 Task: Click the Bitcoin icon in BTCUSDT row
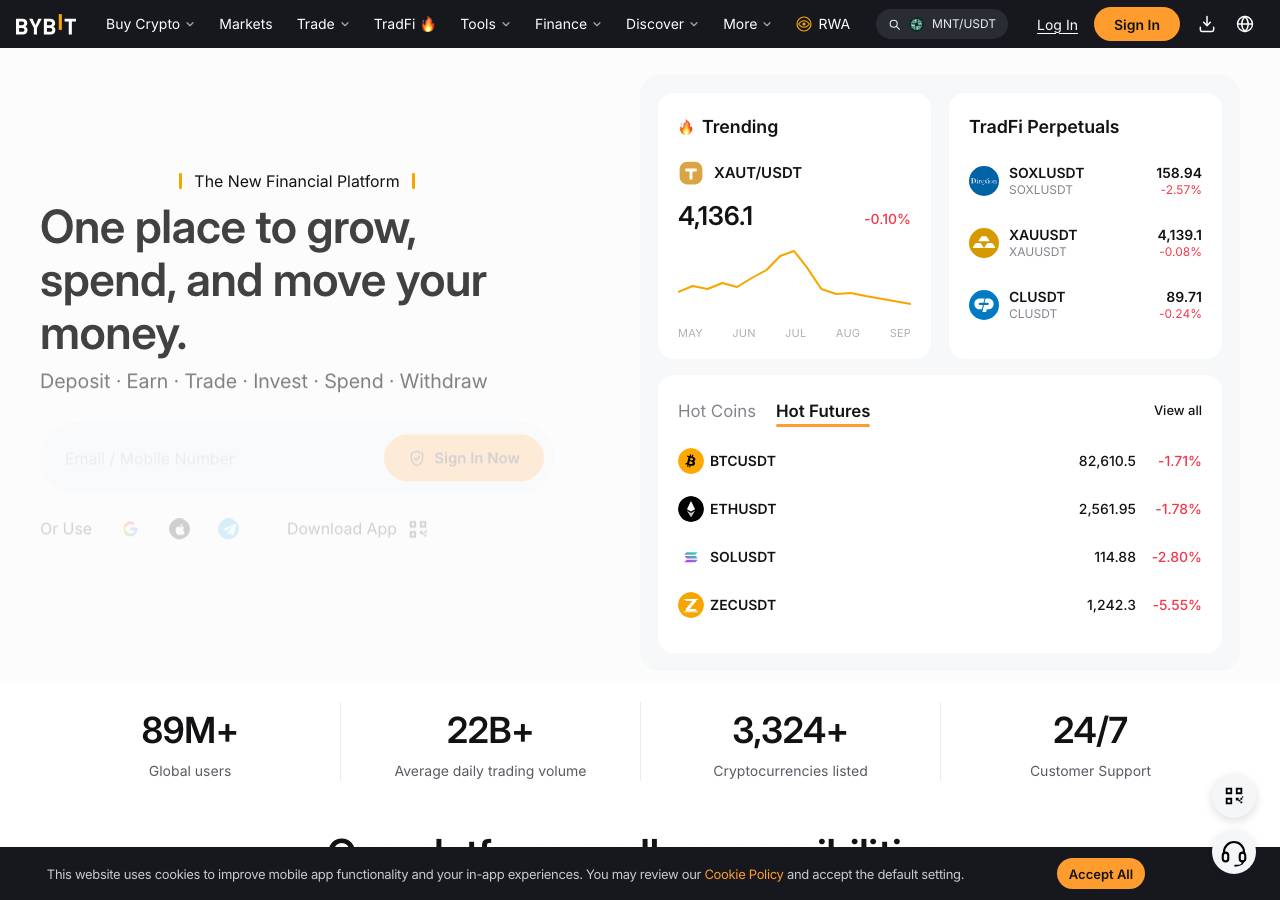click(x=691, y=461)
